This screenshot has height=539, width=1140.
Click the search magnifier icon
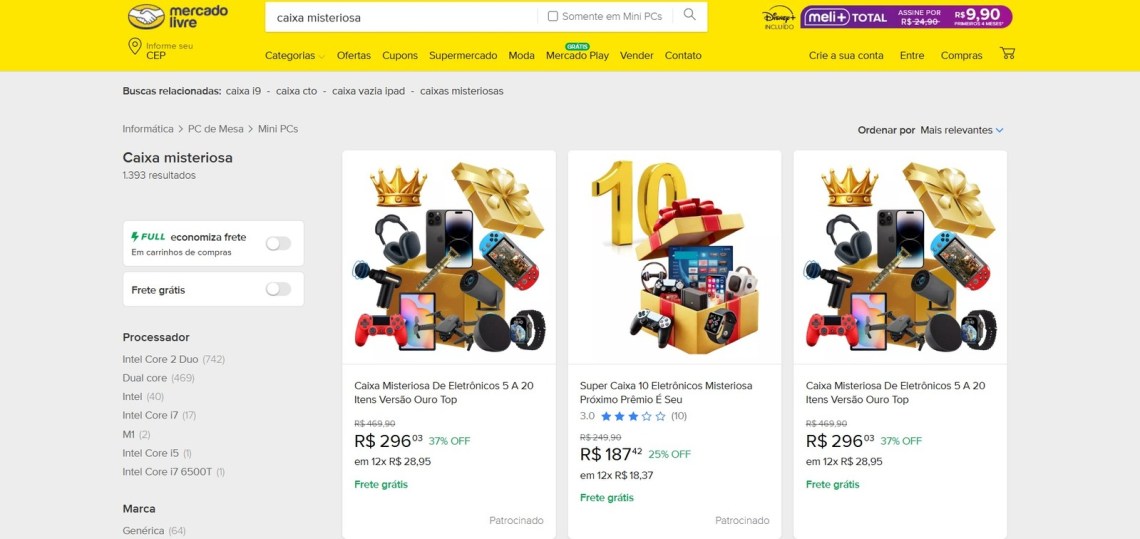[689, 16]
